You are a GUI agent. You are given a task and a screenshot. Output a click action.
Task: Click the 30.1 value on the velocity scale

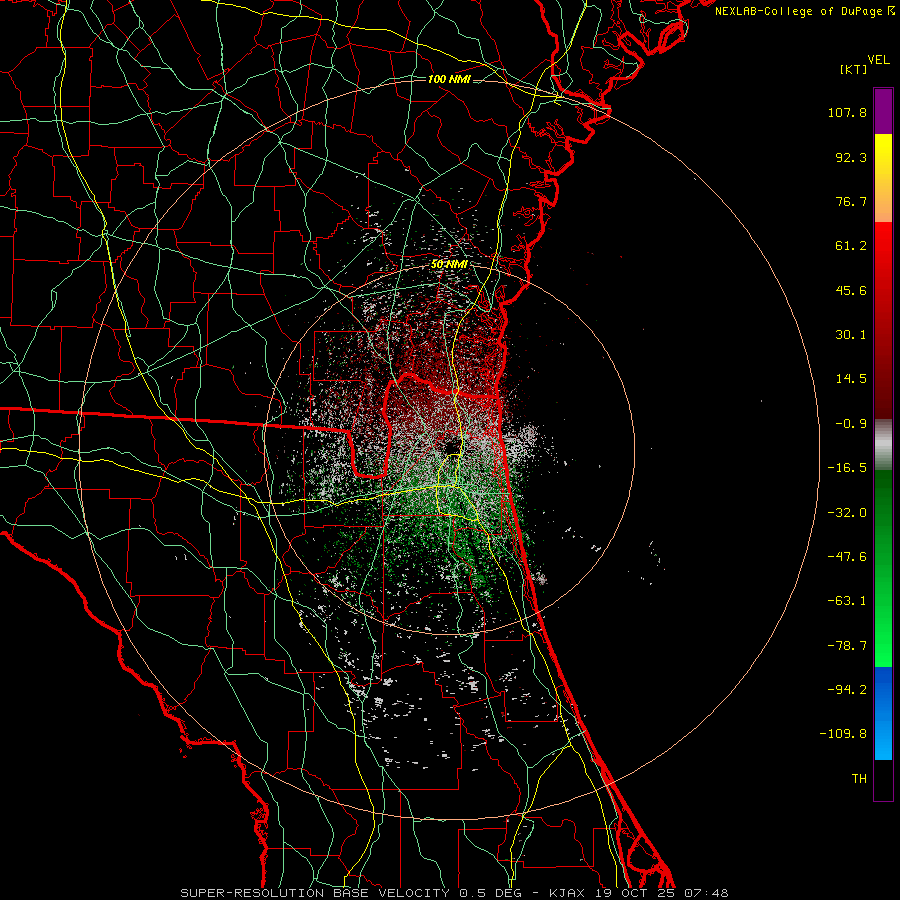(851, 335)
